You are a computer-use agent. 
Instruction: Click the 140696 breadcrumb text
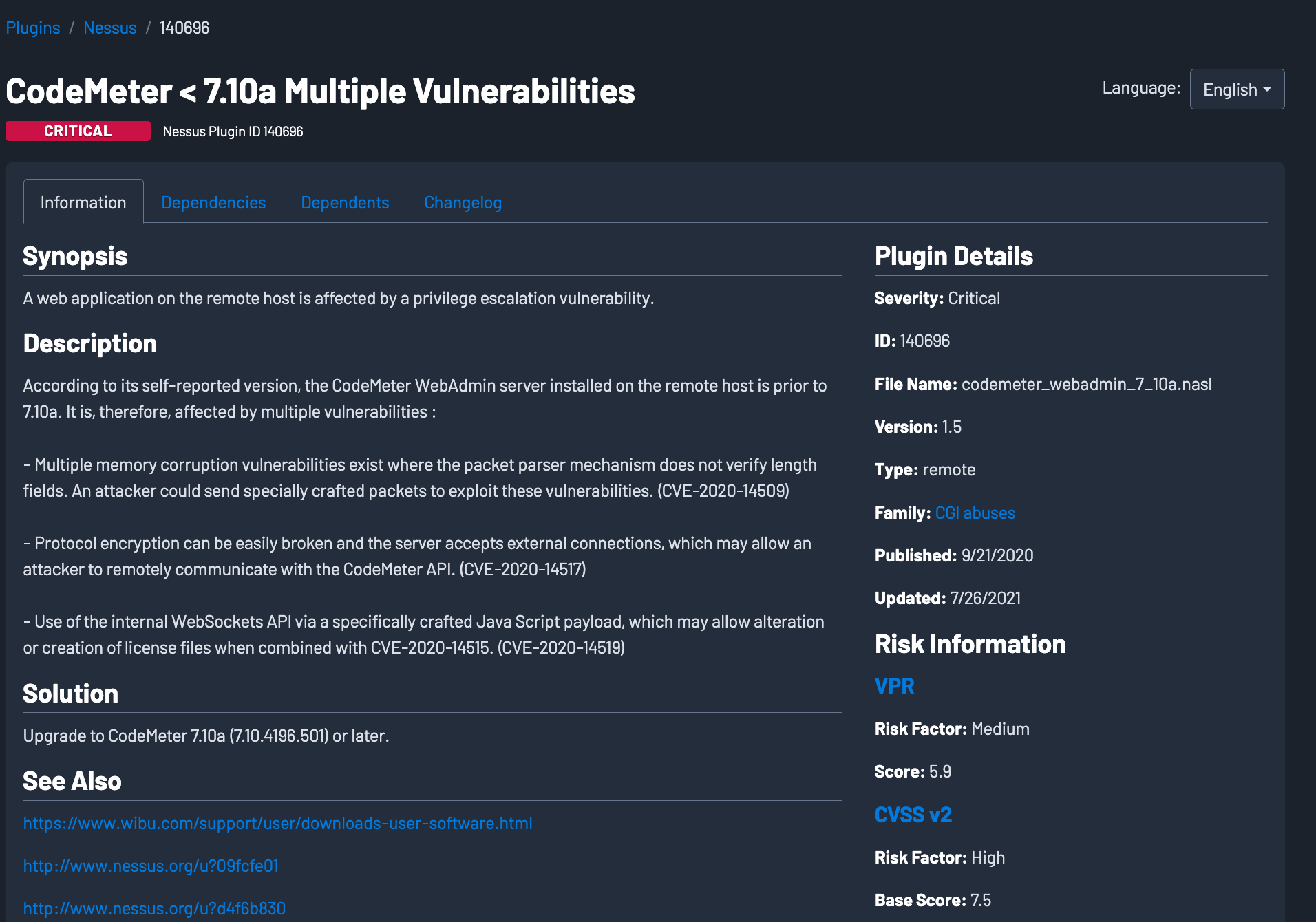(x=184, y=28)
